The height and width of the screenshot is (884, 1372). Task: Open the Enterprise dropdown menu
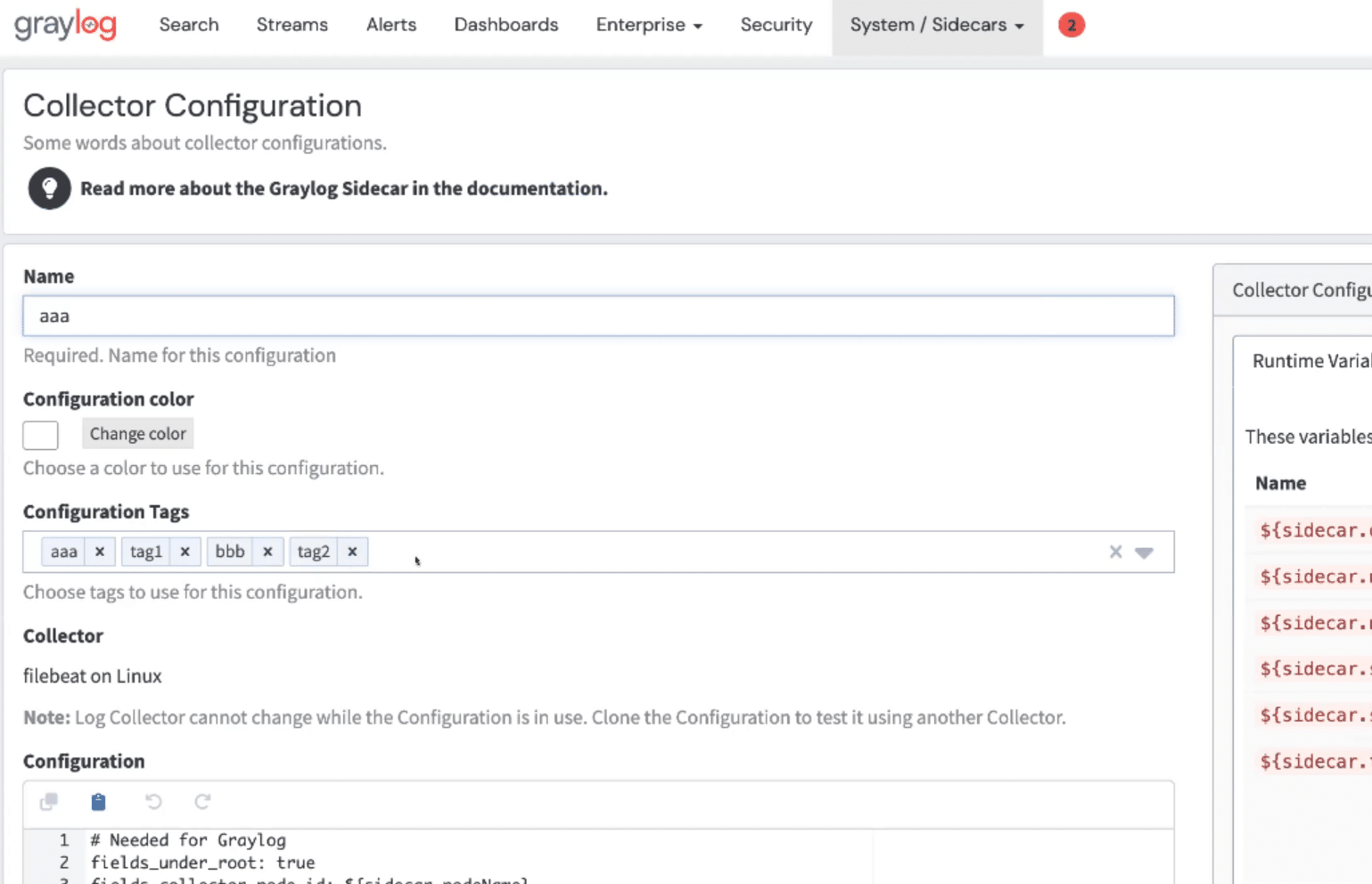(648, 25)
